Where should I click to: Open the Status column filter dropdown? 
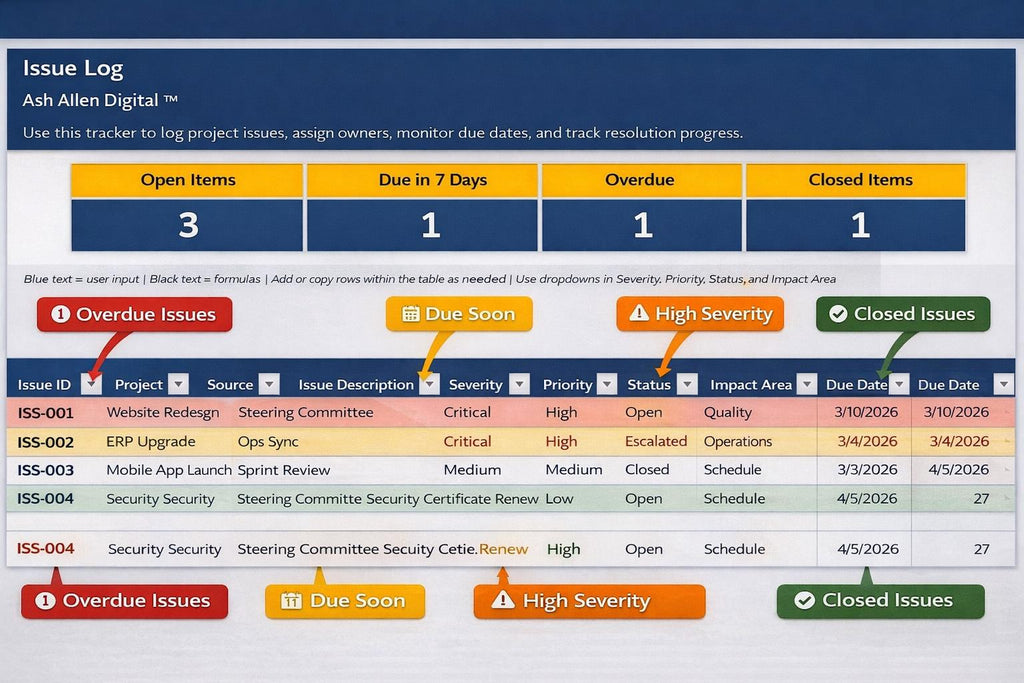pos(687,384)
